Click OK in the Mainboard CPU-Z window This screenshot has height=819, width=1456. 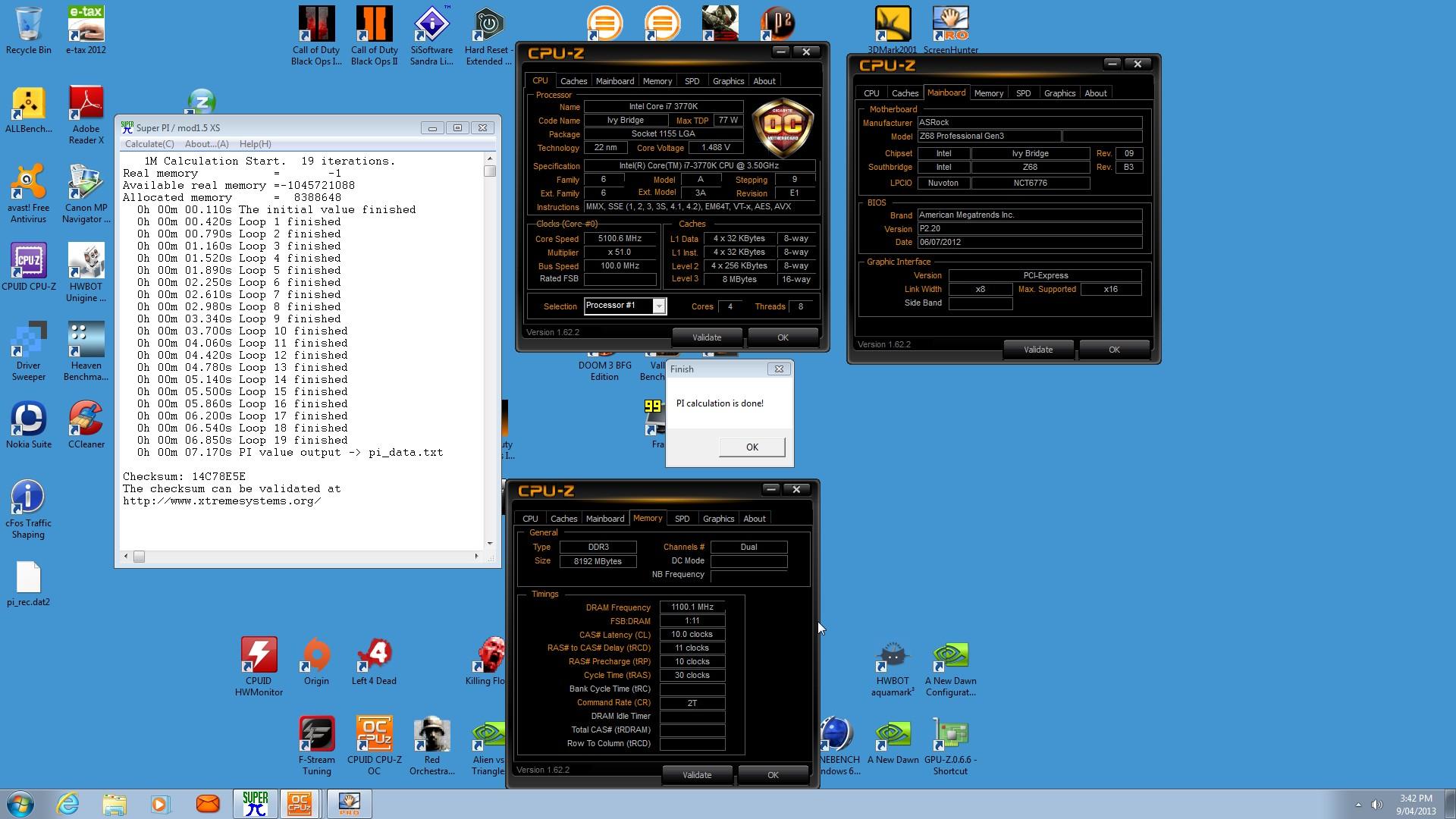click(x=1114, y=350)
